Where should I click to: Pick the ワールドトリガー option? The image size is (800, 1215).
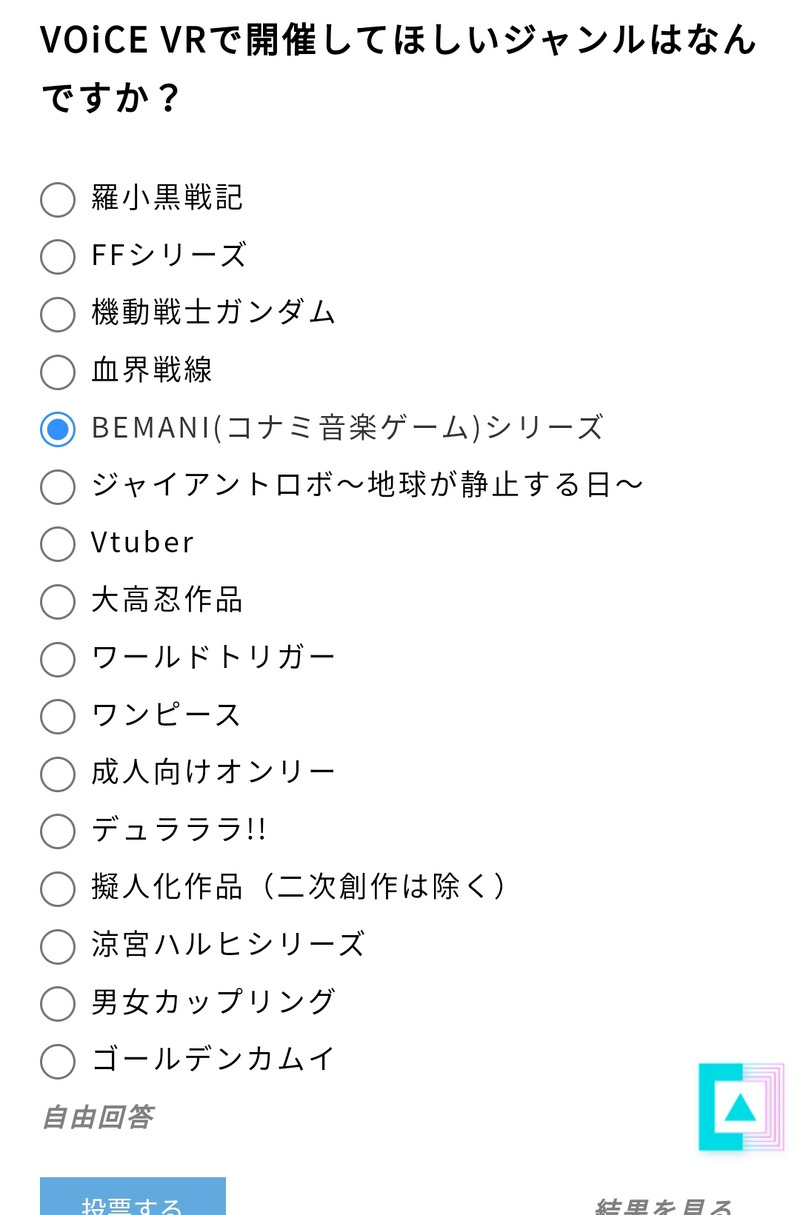pos(58,659)
